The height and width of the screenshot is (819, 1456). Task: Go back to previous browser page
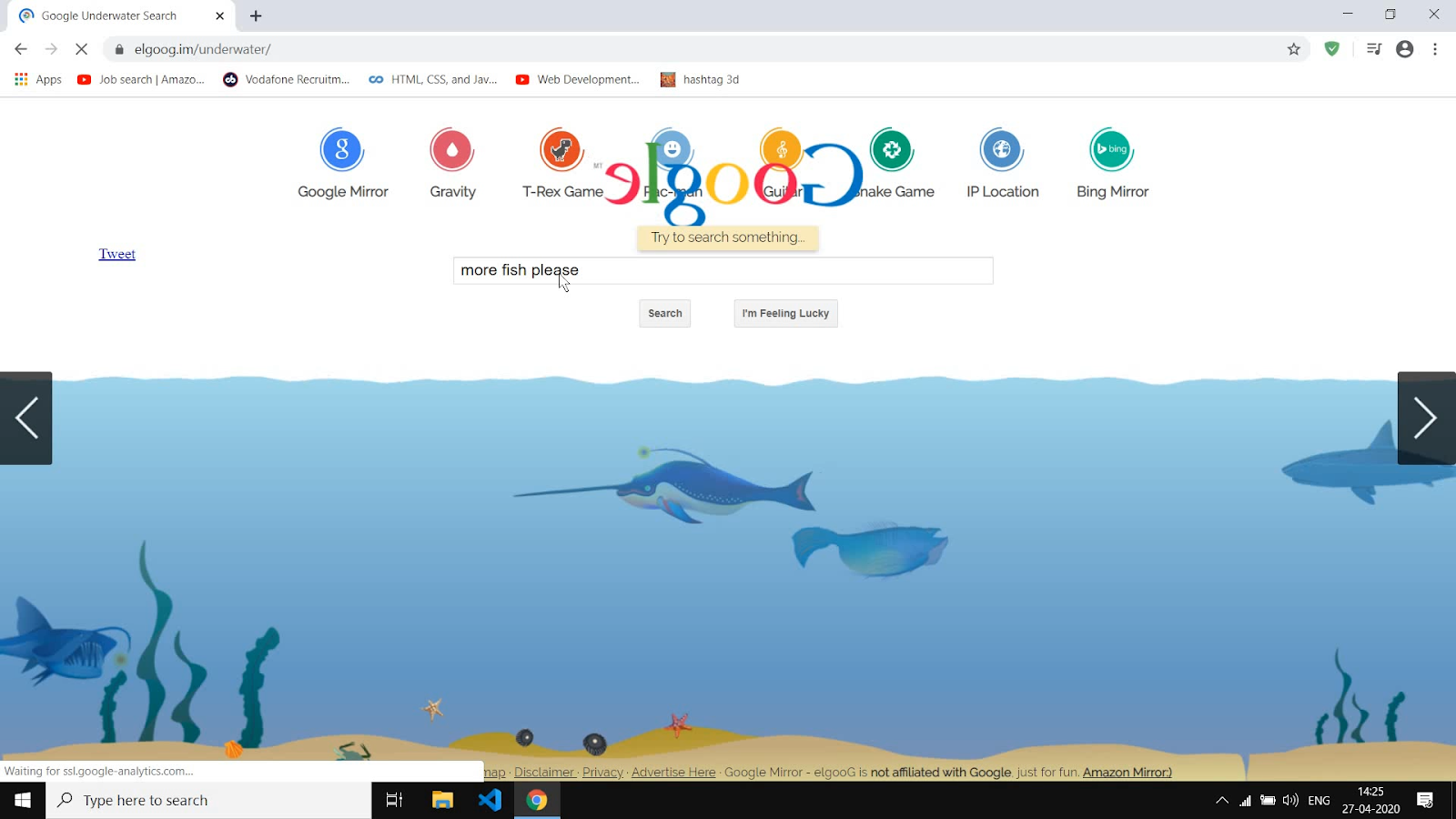(21, 49)
